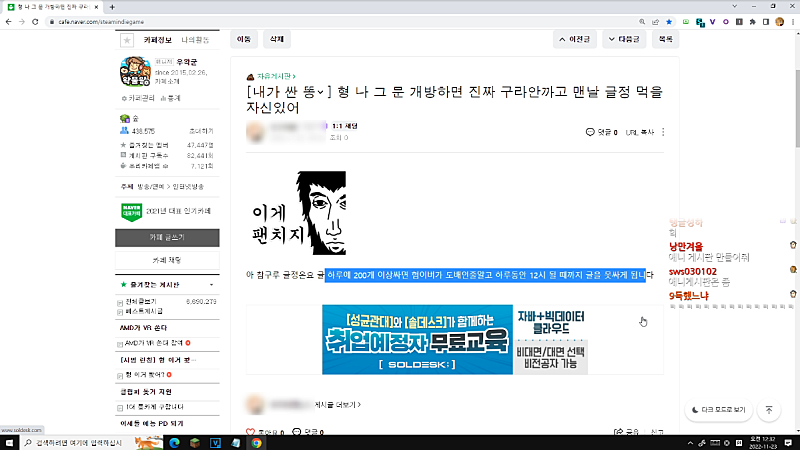Open the Windows Start menu
The height and width of the screenshot is (450, 800).
(x=9, y=443)
